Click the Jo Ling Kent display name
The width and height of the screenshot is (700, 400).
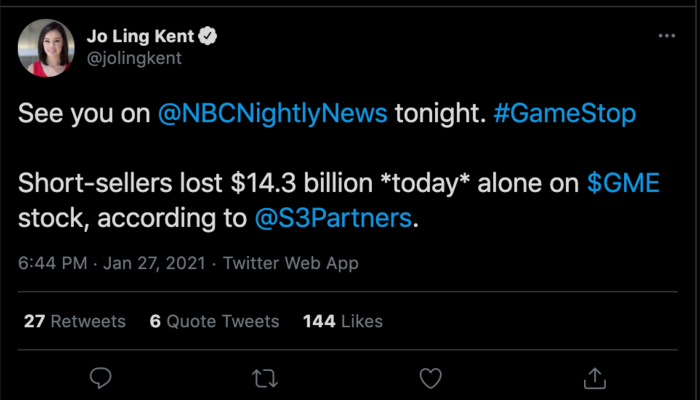click(143, 36)
